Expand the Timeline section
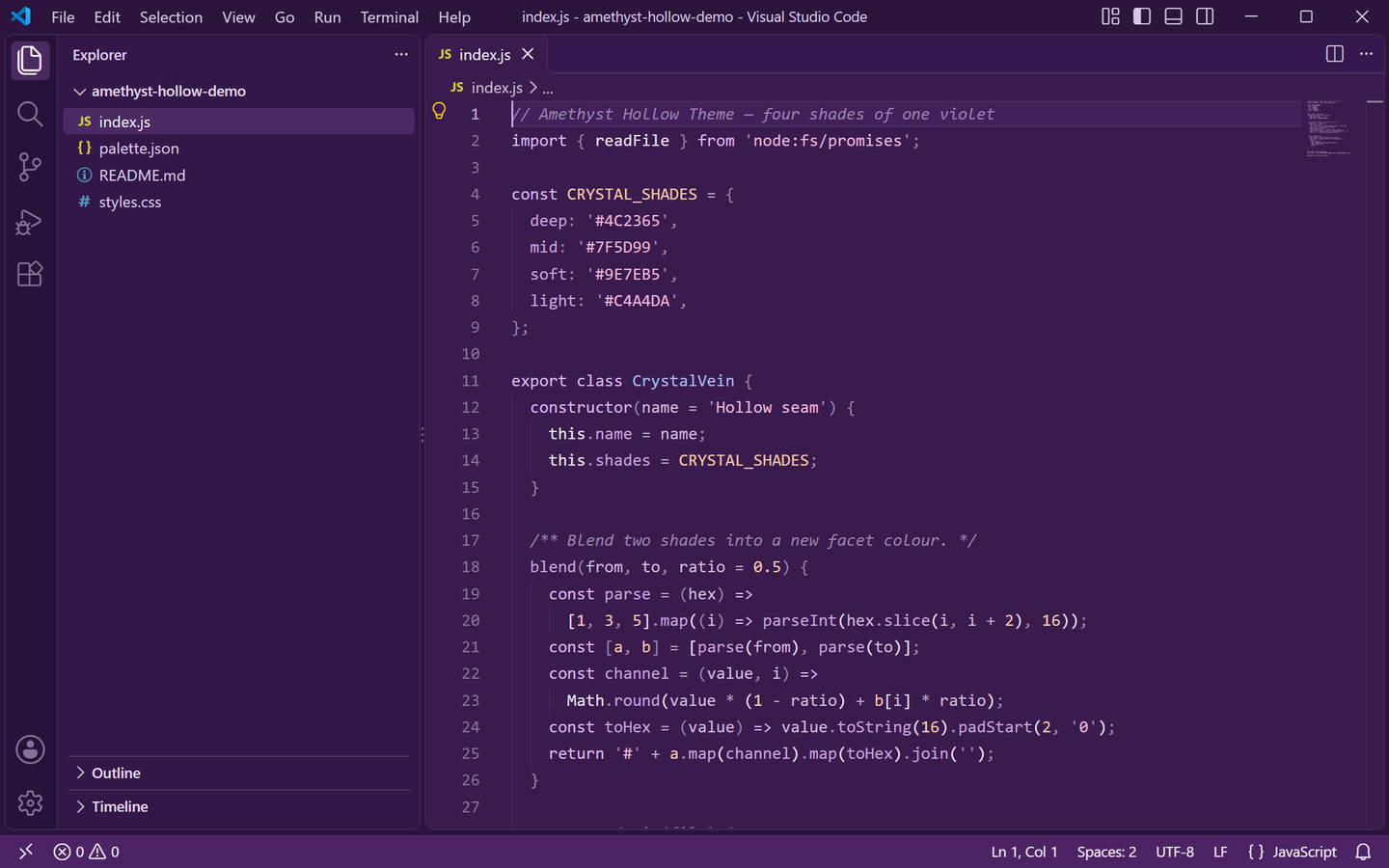This screenshot has width=1389, height=868. click(x=238, y=806)
